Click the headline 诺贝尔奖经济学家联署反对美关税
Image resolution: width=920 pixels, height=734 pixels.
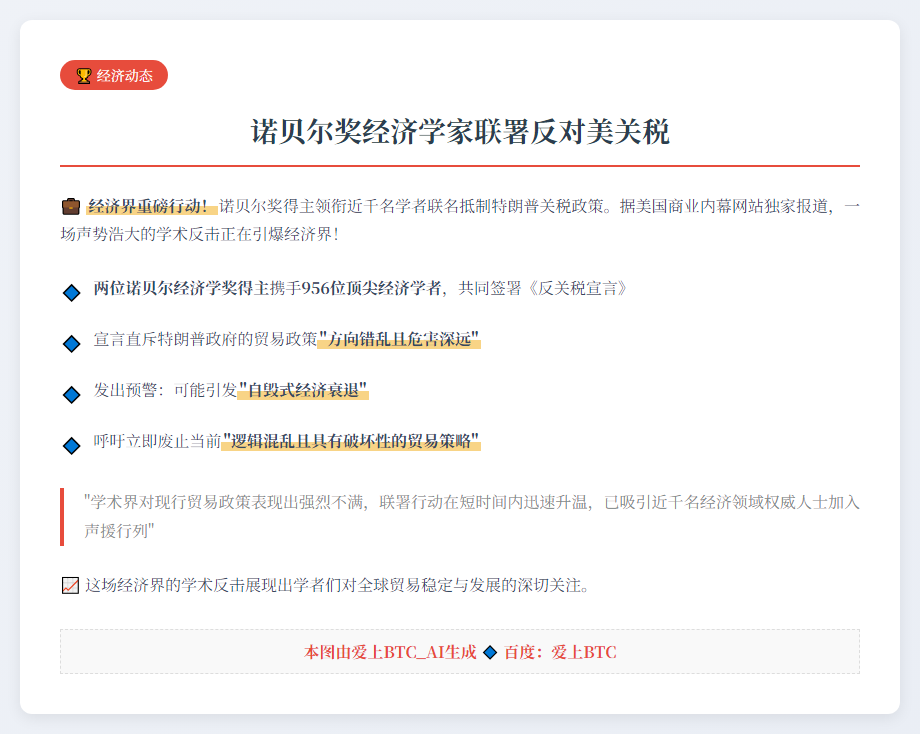(460, 131)
